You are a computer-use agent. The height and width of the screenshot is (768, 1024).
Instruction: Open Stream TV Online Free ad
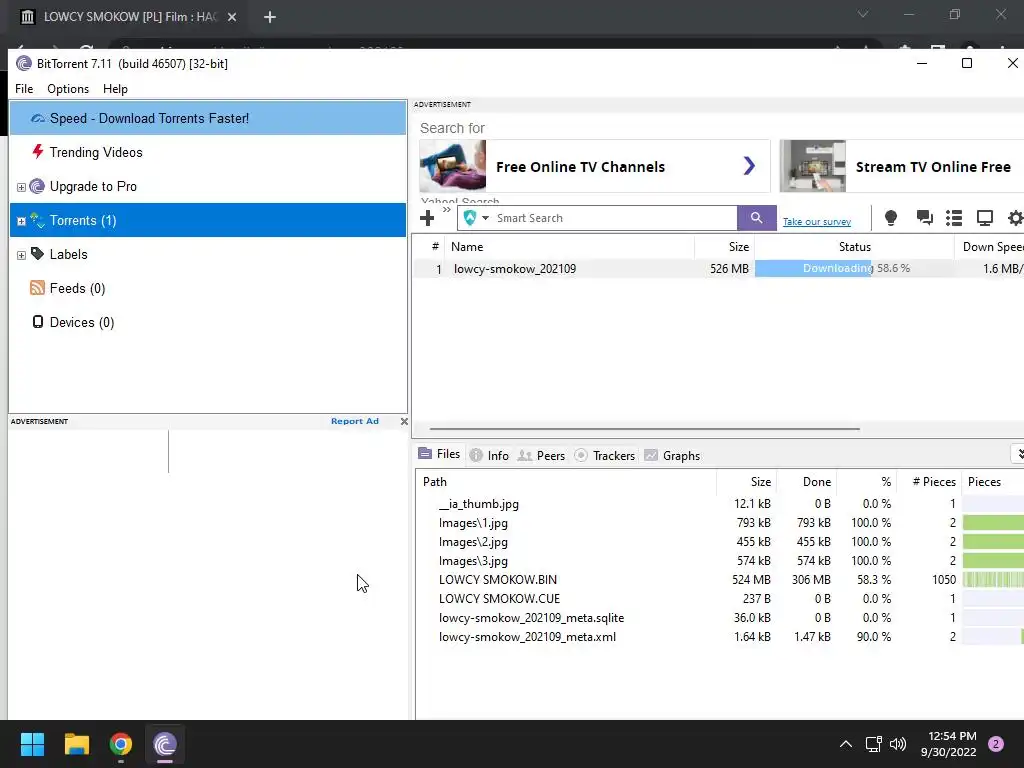click(x=902, y=167)
